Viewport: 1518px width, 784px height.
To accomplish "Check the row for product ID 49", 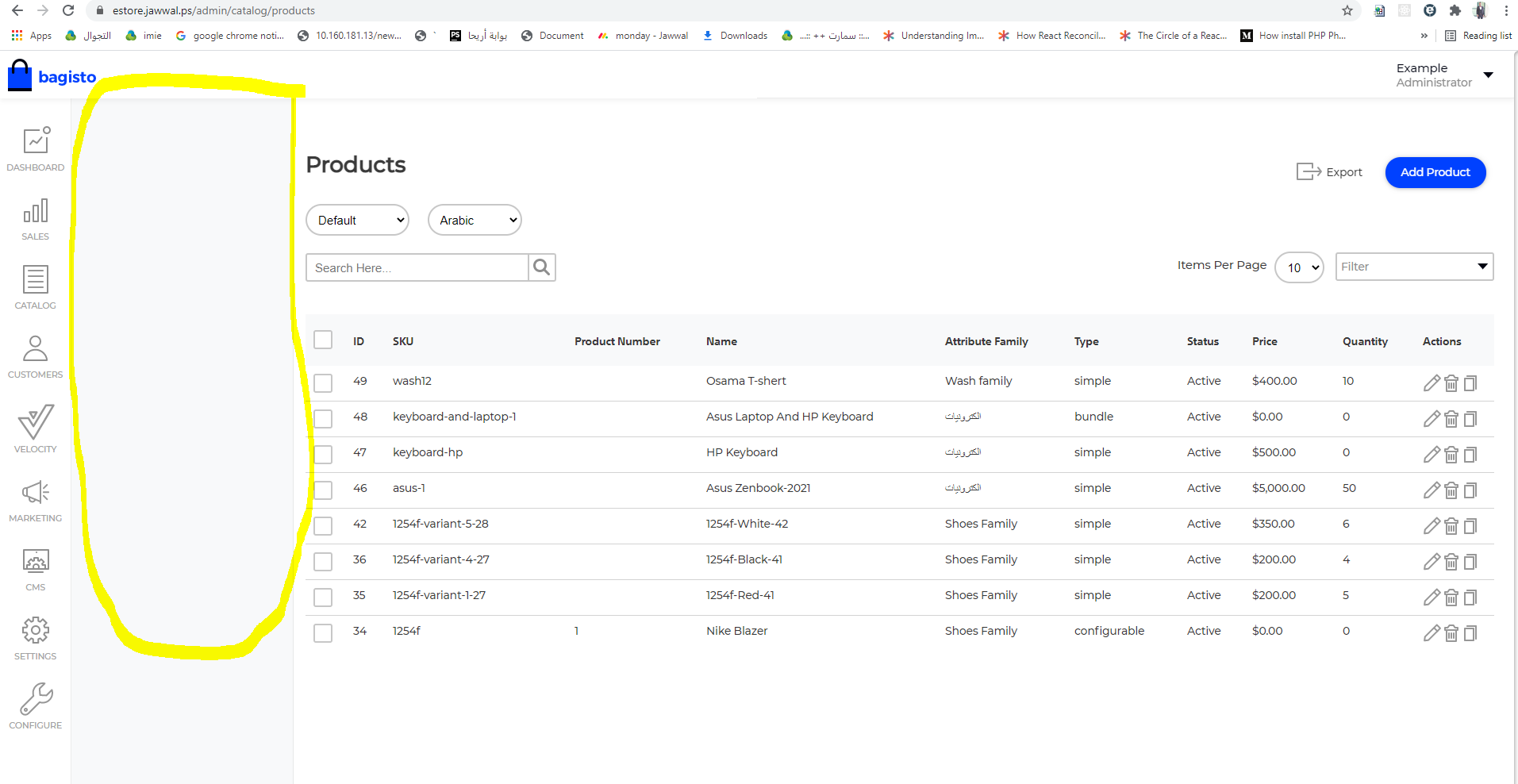I will click(323, 383).
